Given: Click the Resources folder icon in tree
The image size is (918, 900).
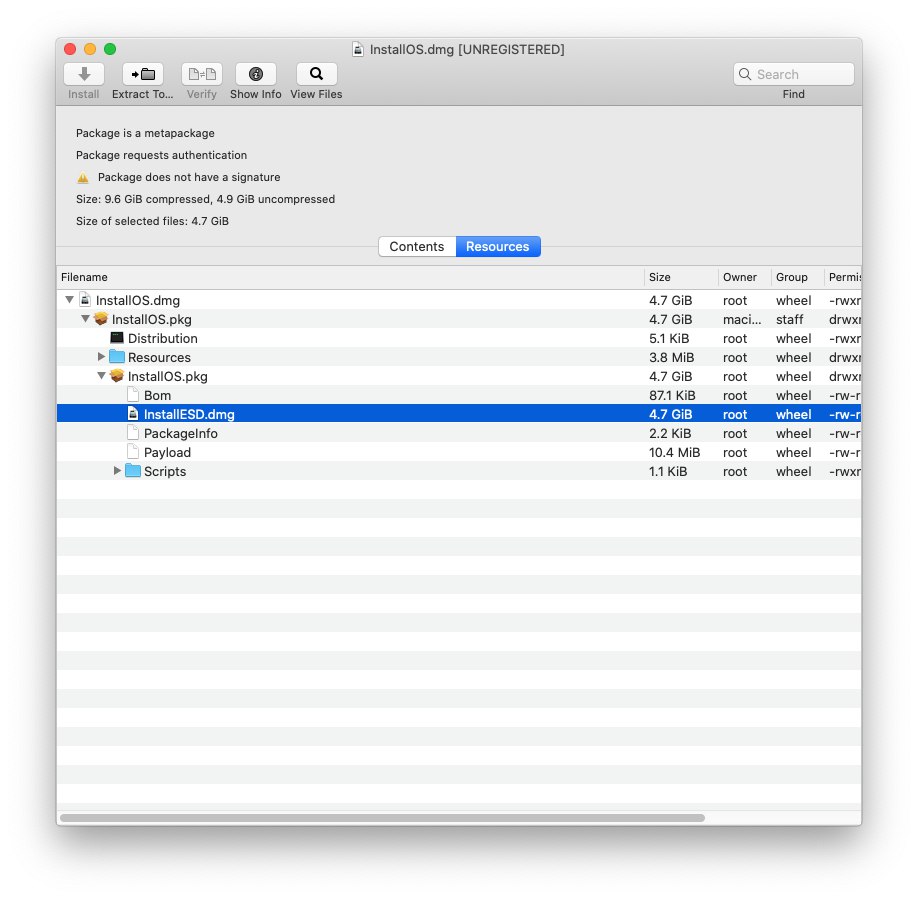Looking at the screenshot, I should click(x=117, y=357).
